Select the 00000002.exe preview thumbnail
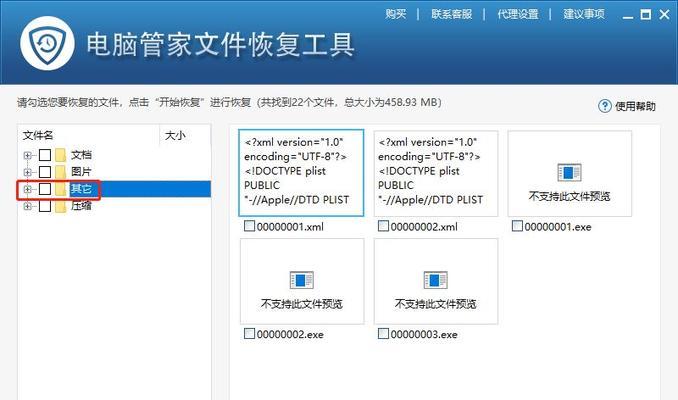This screenshot has width=678, height=400. tap(302, 281)
